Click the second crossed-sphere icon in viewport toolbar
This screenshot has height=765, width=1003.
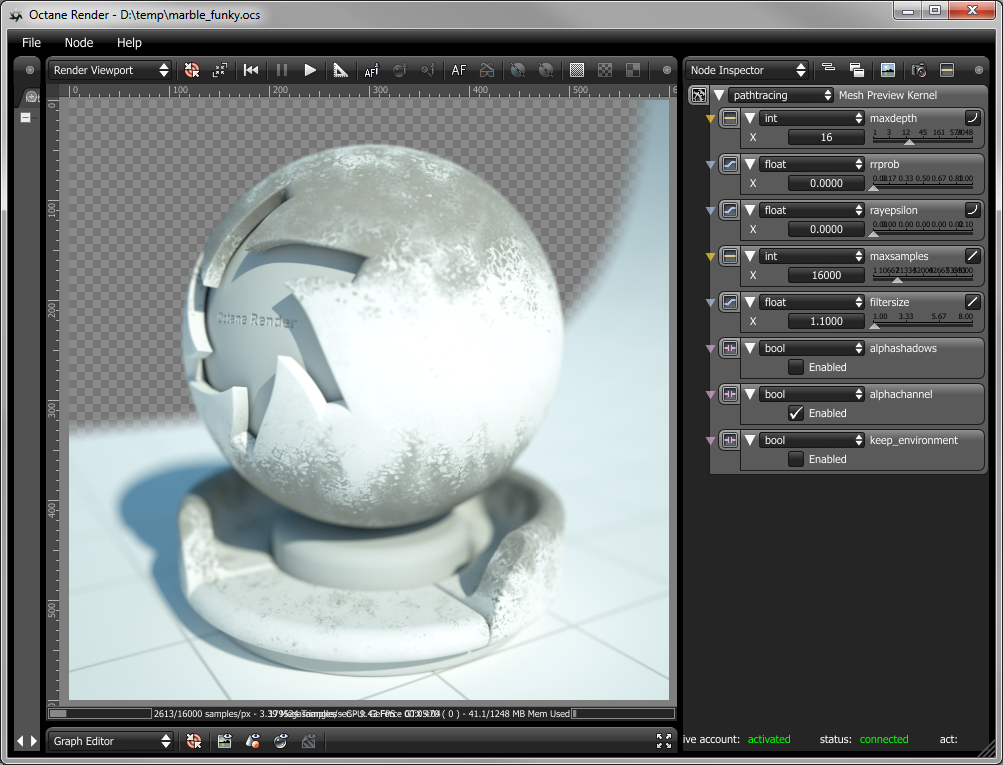[x=546, y=70]
